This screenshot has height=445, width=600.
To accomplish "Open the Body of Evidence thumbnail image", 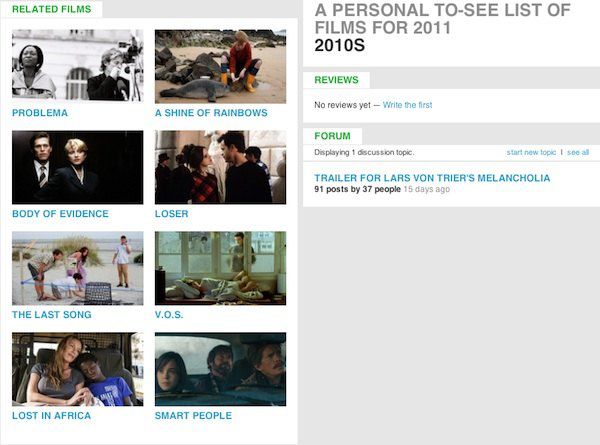I will pyautogui.click(x=78, y=167).
